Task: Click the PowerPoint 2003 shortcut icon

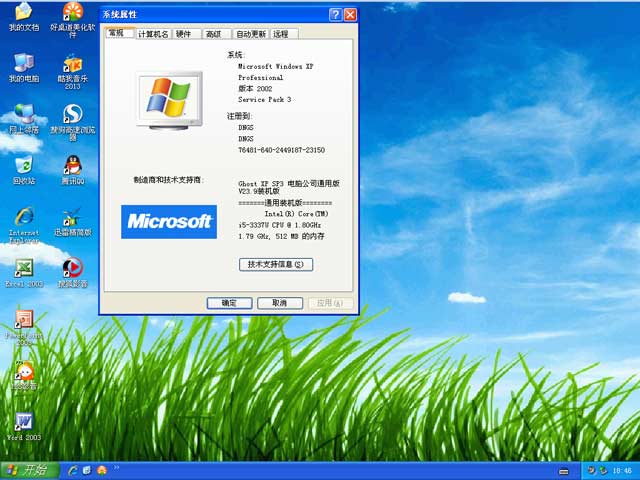Action: 24,328
